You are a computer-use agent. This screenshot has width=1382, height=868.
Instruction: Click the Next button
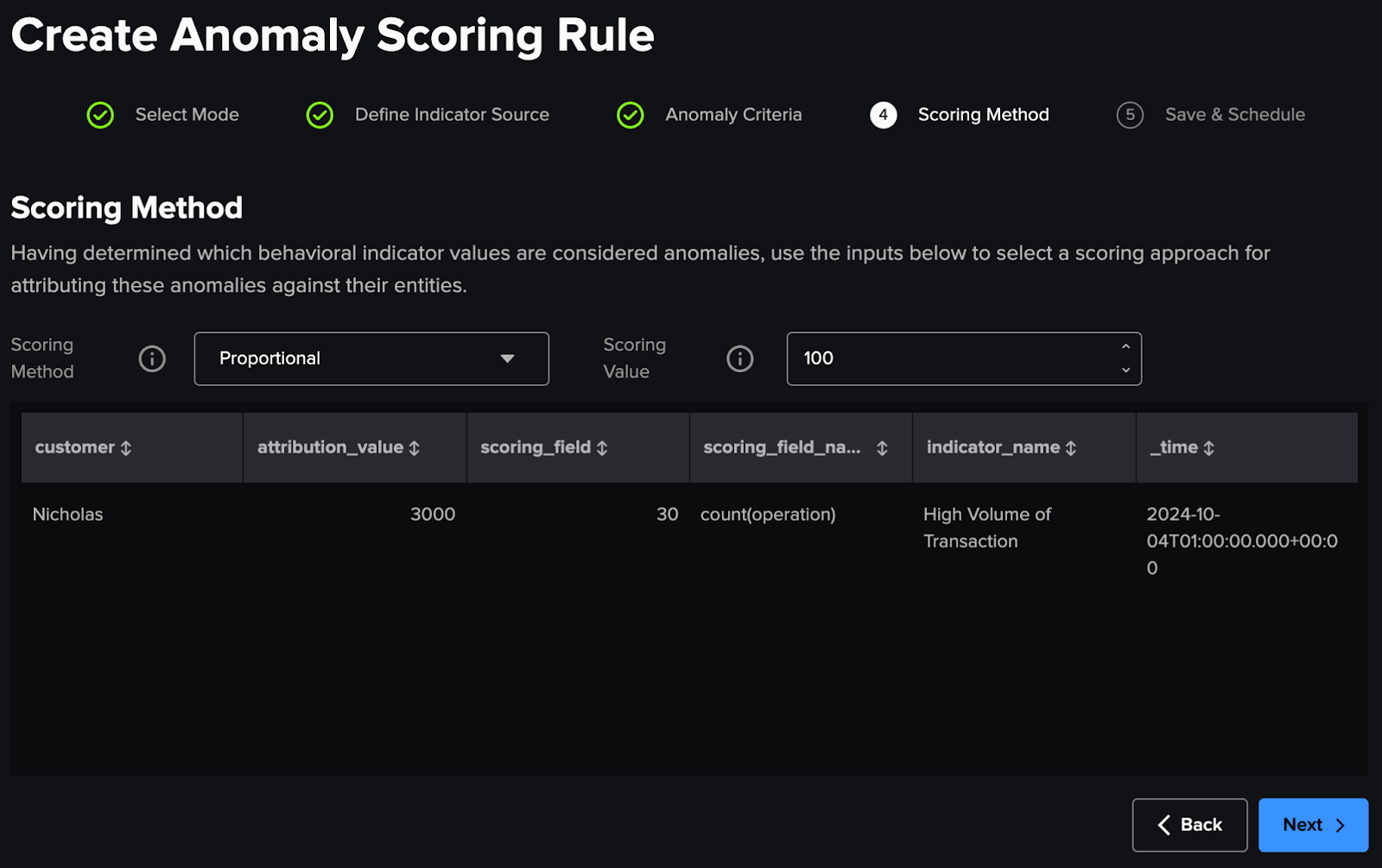[x=1313, y=825]
